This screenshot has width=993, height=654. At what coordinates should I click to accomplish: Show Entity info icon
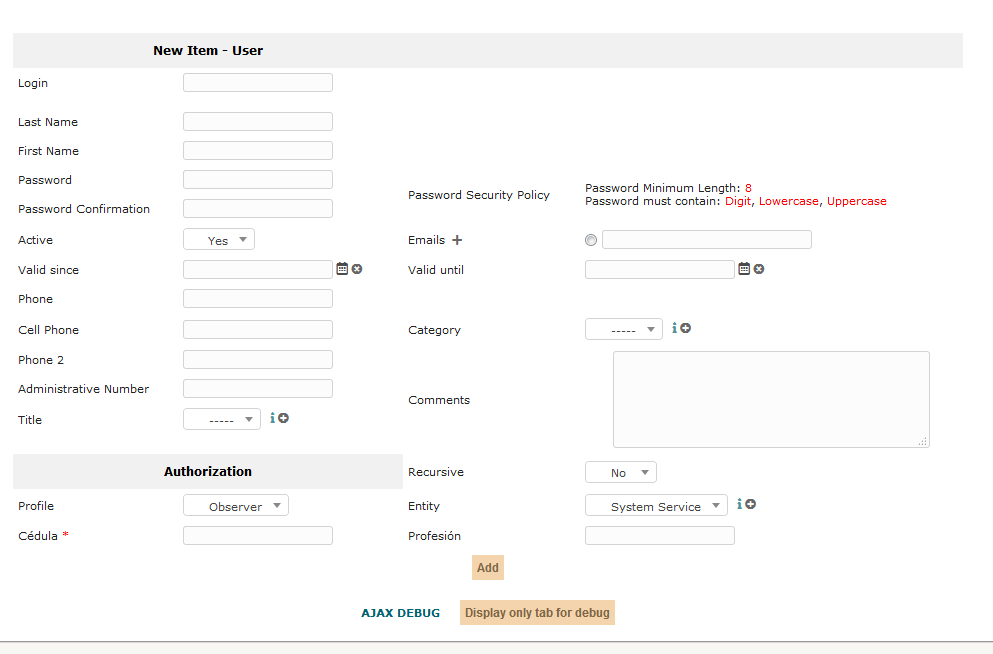pyautogui.click(x=739, y=504)
